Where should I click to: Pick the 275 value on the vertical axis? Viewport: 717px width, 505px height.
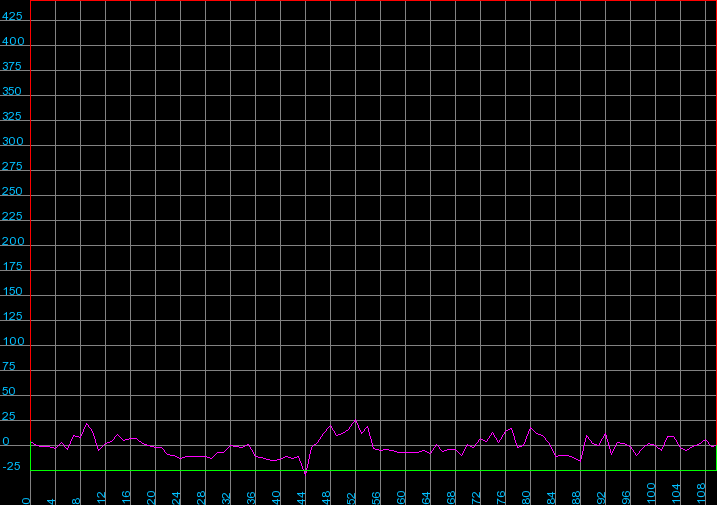click(12, 166)
